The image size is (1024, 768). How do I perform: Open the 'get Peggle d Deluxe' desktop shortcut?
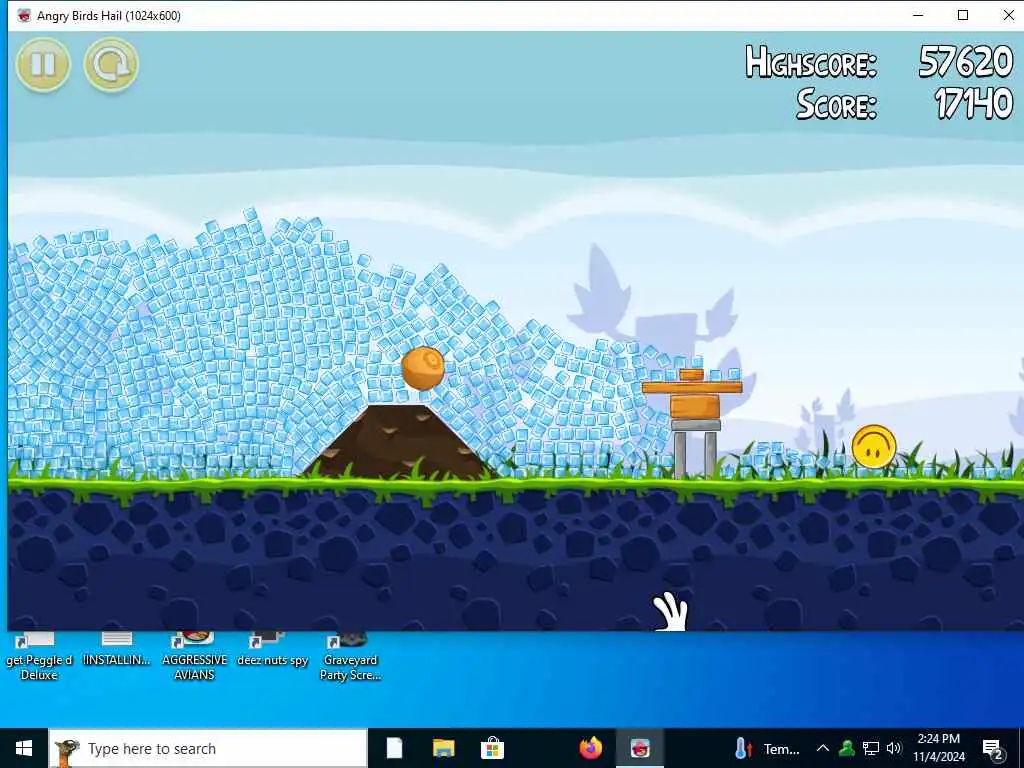(x=39, y=656)
